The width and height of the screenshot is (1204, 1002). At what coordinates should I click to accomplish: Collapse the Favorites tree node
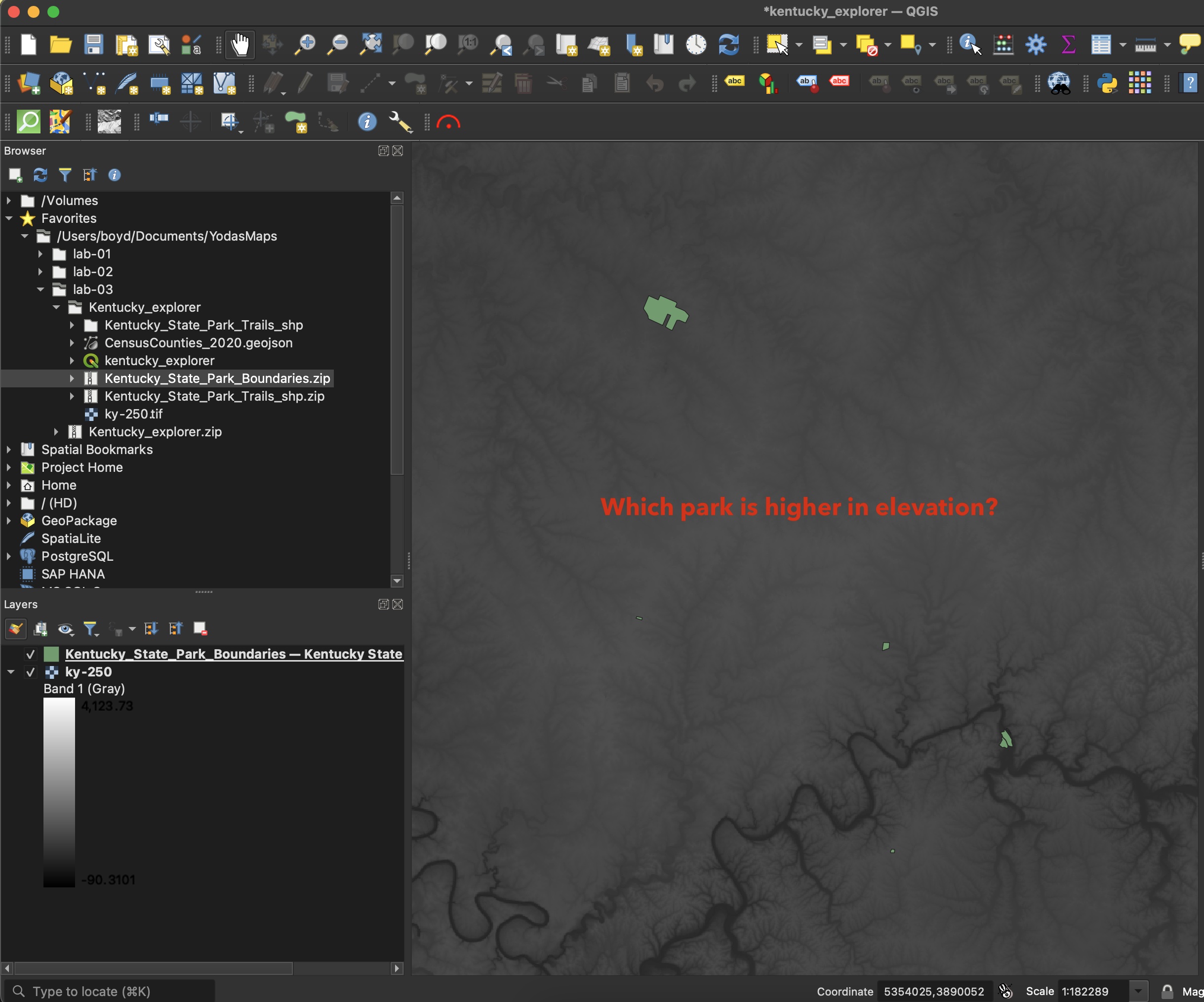click(9, 218)
